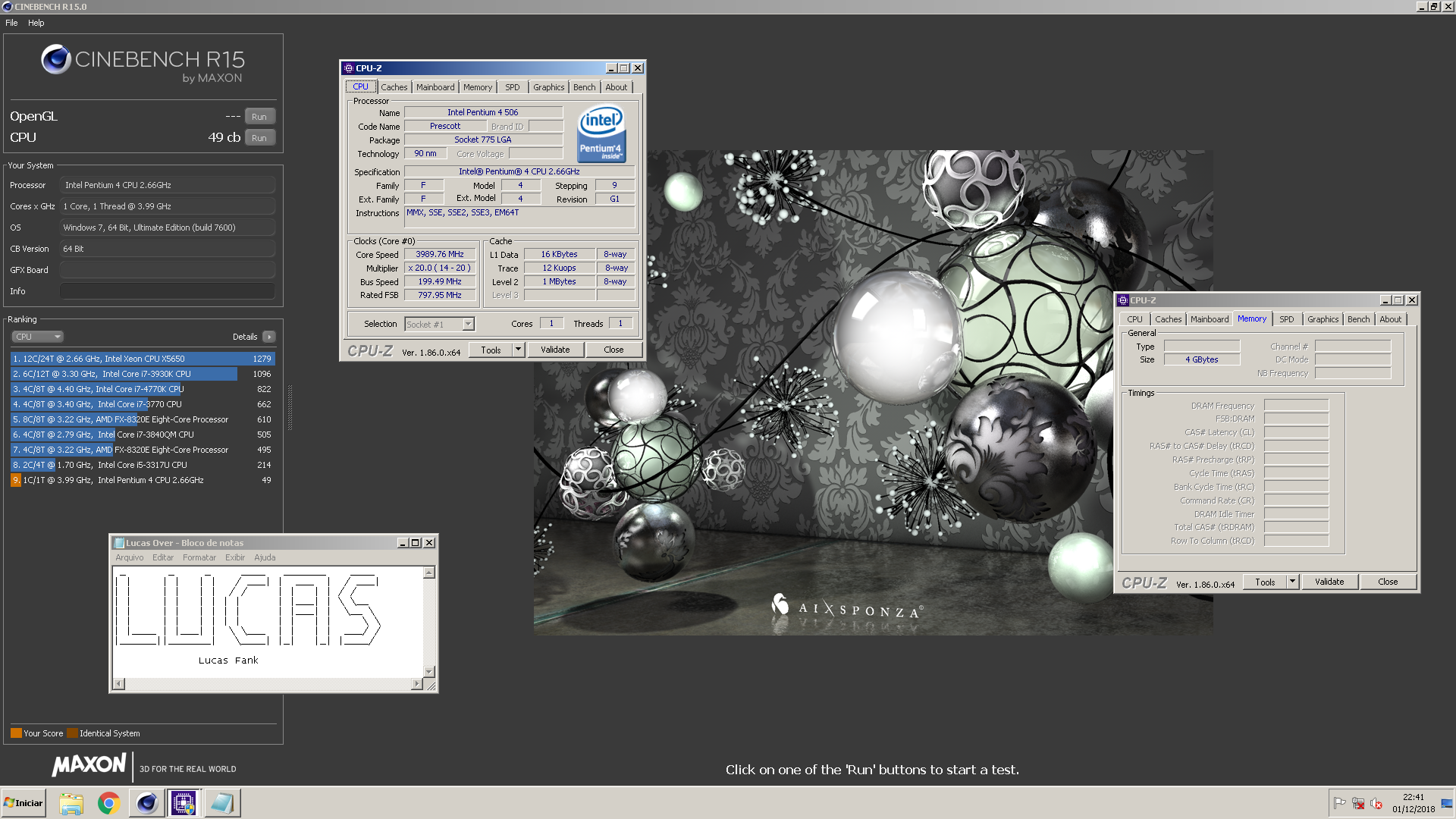This screenshot has height=819, width=1456.
Task: Click the Cinebench title bar icon
Action: pos(8,7)
